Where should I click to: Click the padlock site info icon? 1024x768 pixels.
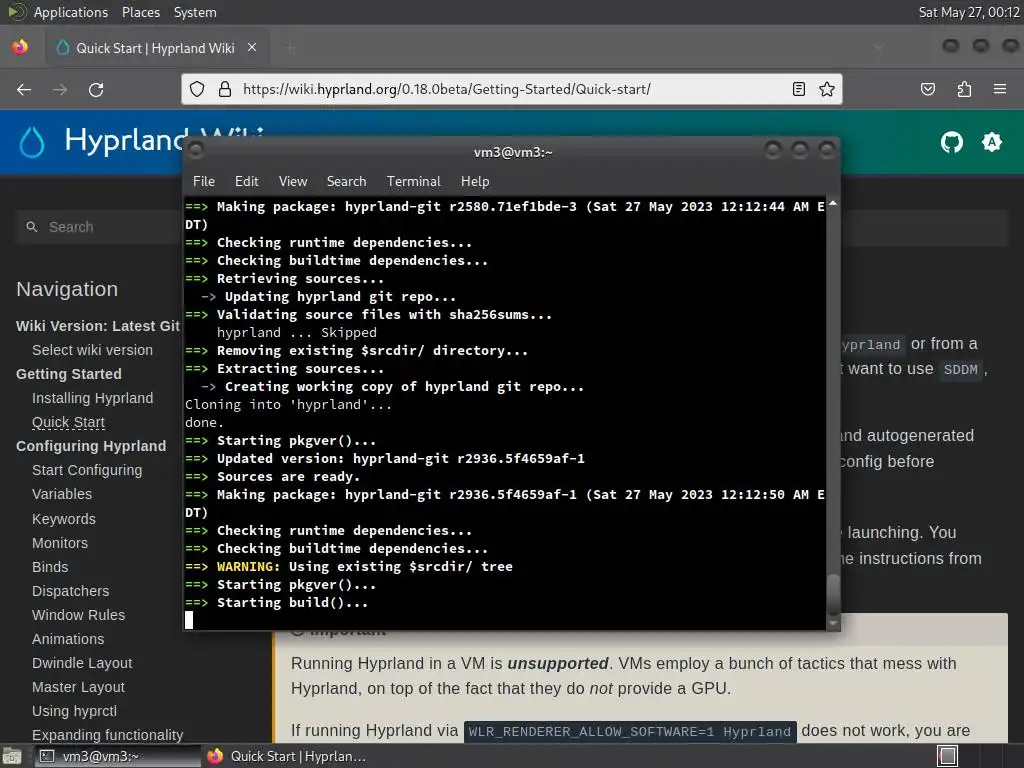tap(225, 89)
